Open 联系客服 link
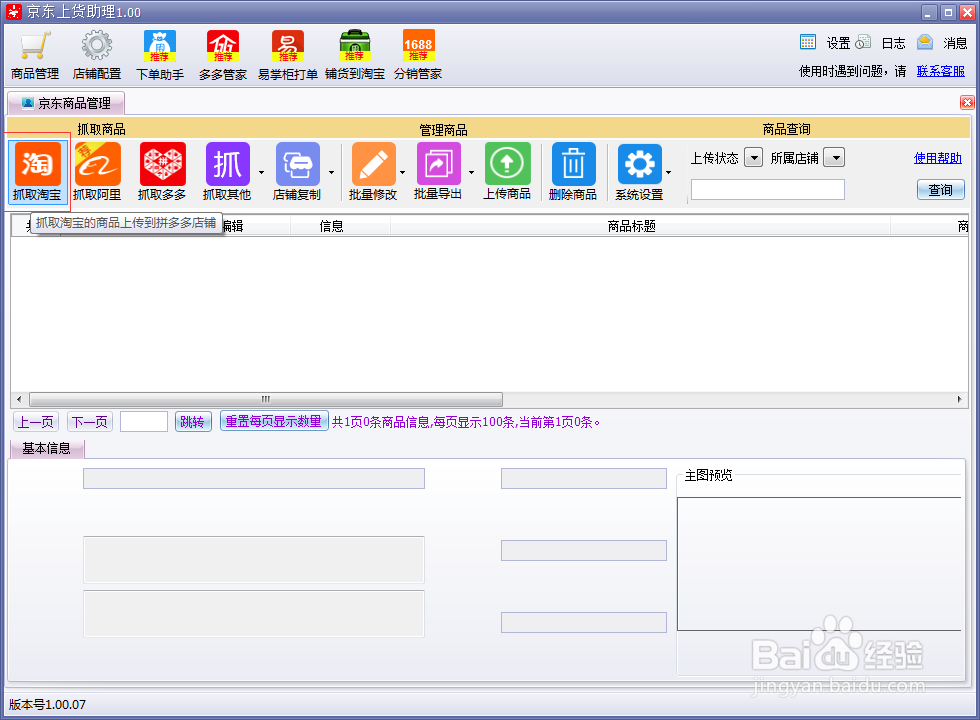The height and width of the screenshot is (720, 980). [x=941, y=71]
